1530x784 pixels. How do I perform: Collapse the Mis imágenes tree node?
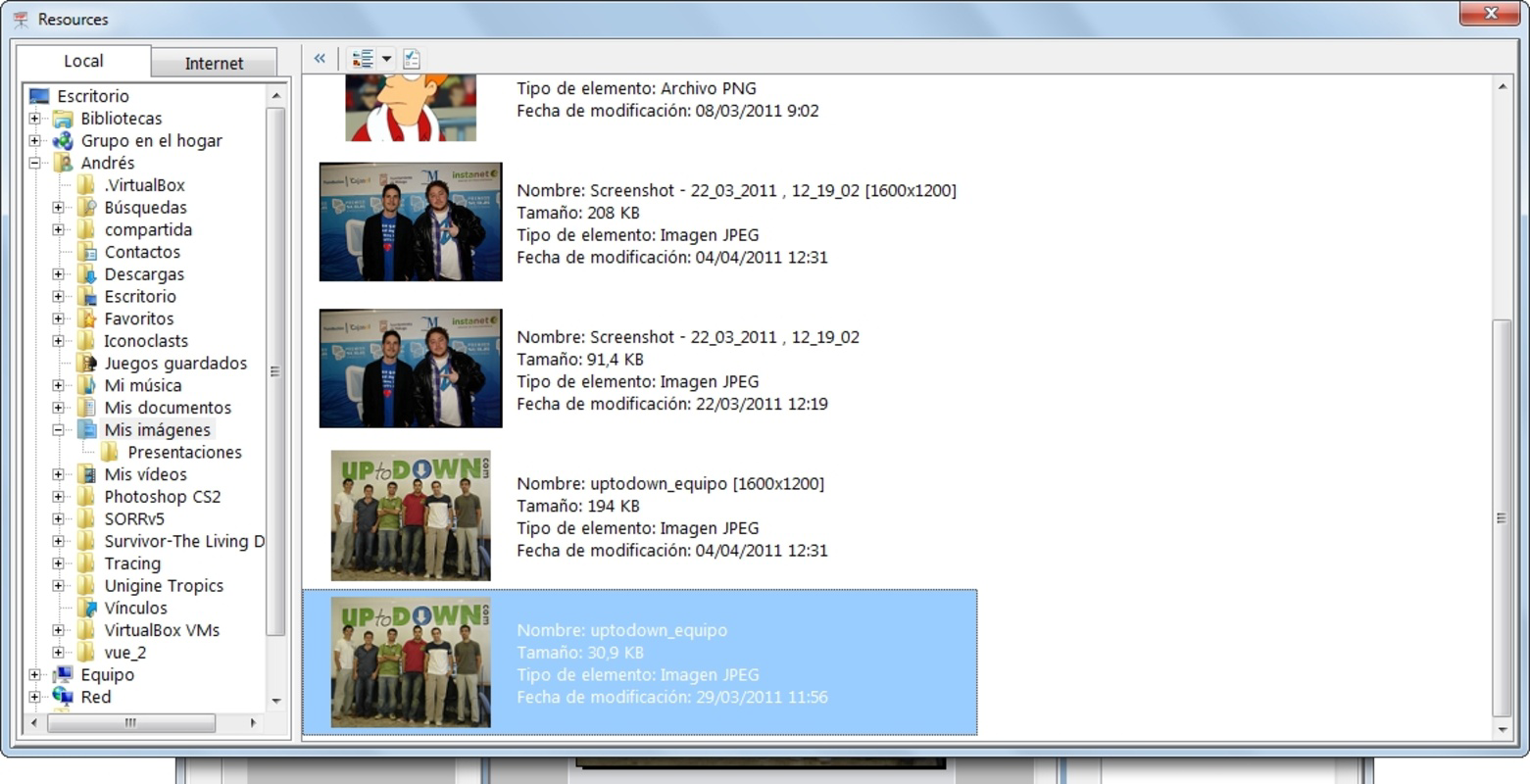58,430
